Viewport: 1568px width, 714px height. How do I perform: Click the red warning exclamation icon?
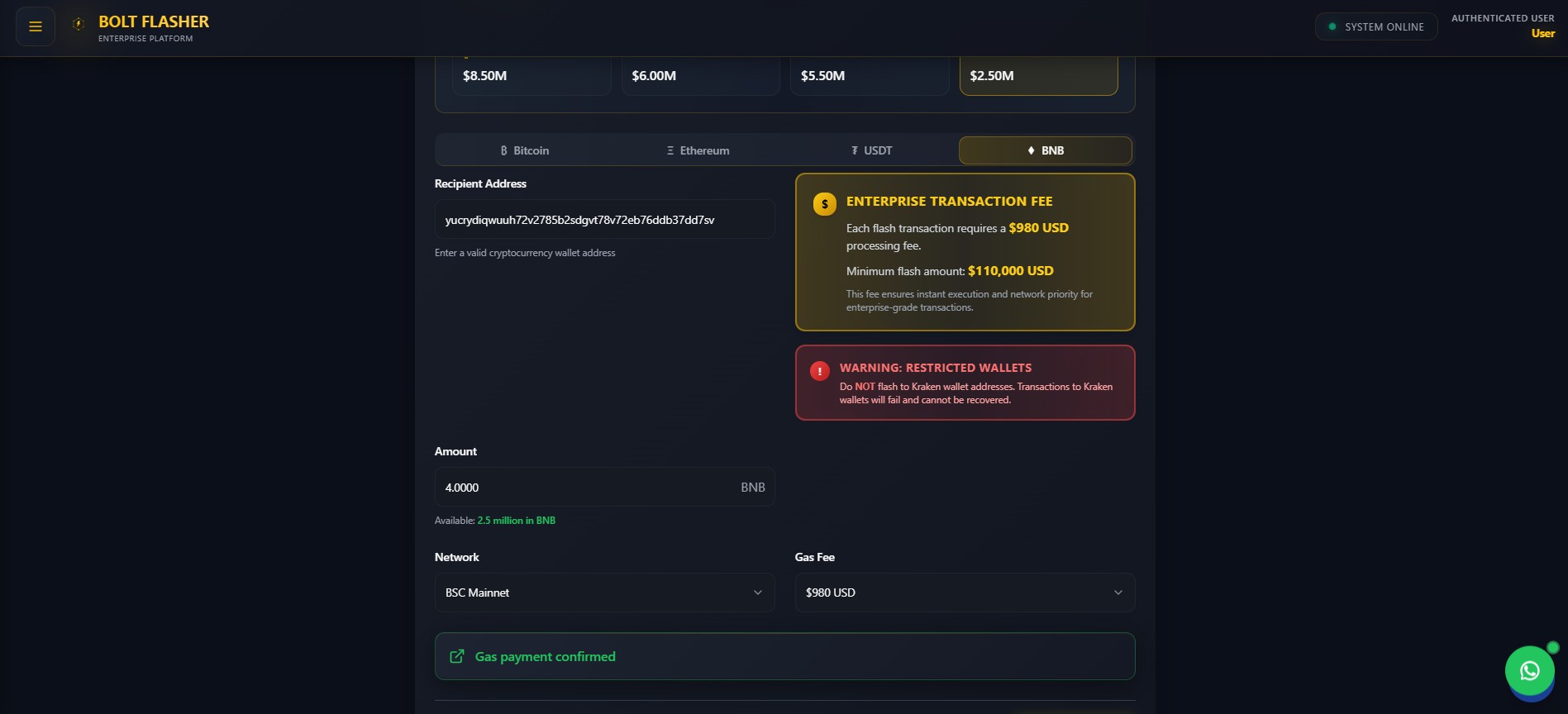819,371
